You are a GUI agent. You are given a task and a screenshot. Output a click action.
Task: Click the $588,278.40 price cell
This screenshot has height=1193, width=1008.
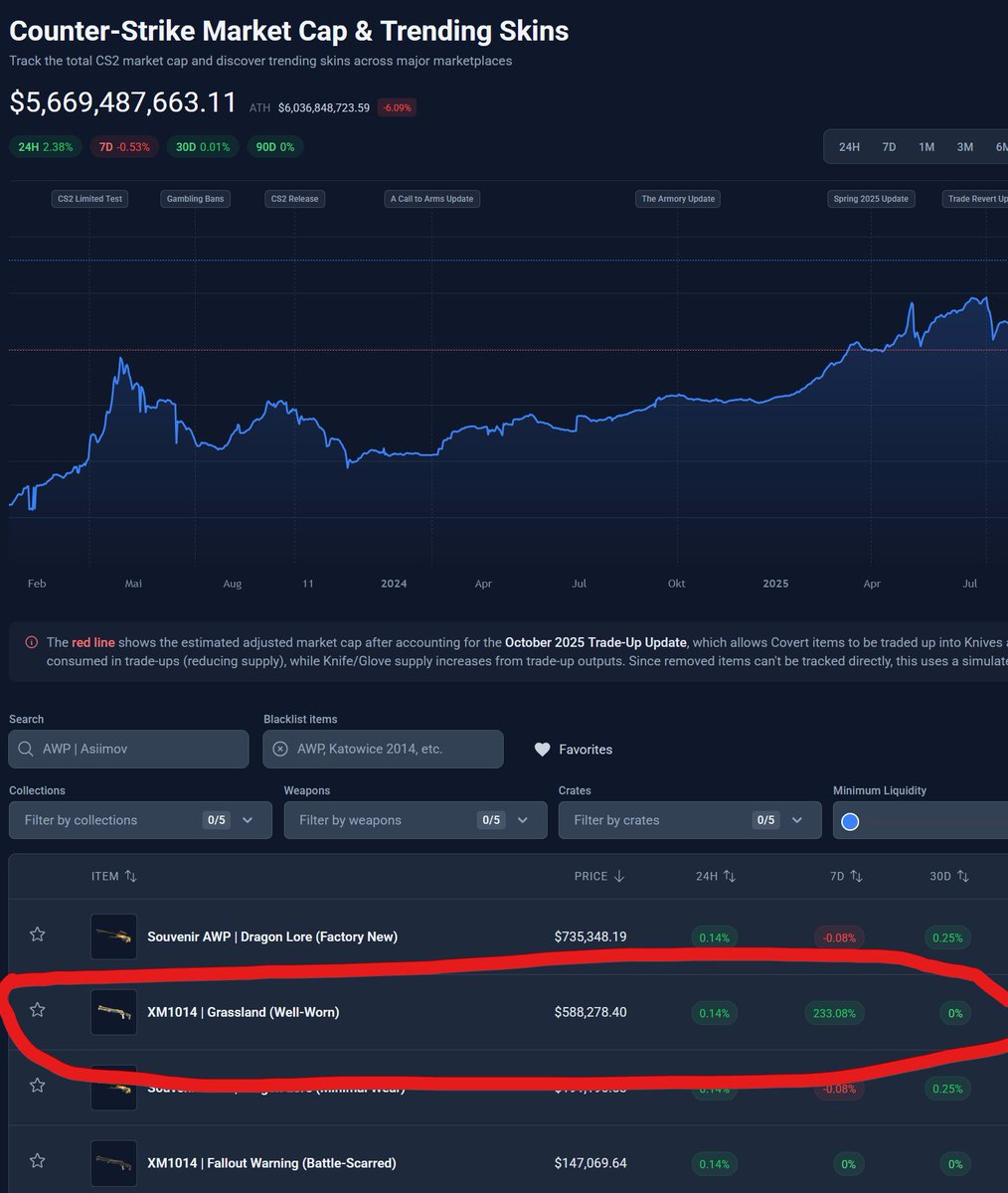[x=590, y=1012]
